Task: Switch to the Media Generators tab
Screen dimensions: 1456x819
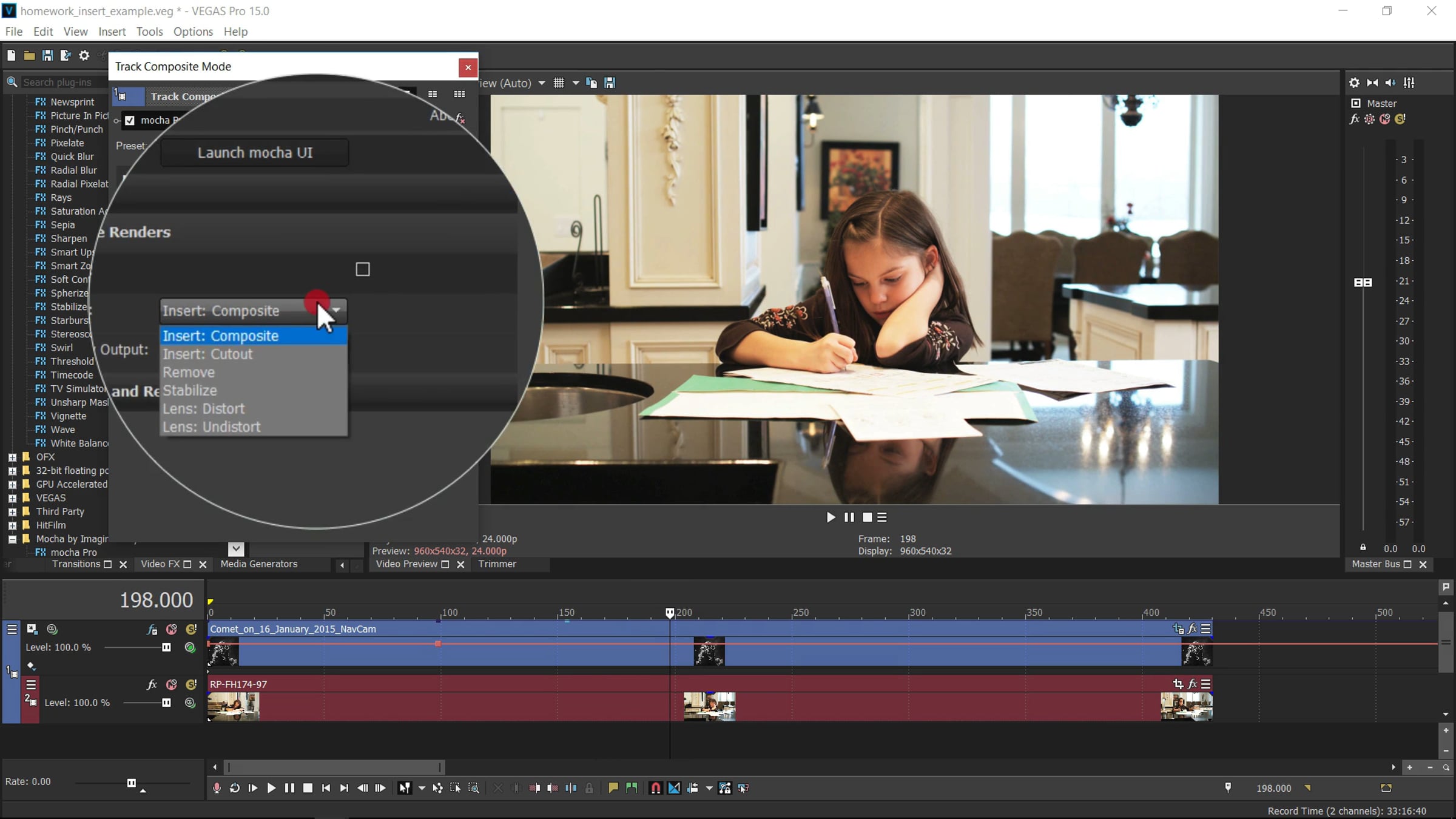Action: [x=259, y=564]
